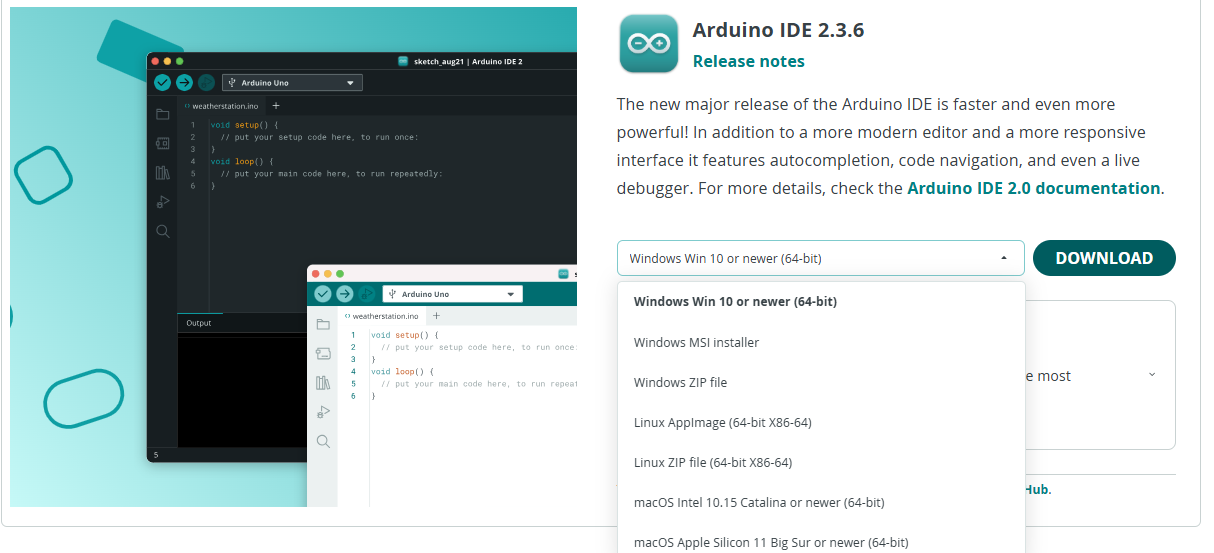Expand the chevron on the right info panel
1214x553 pixels.
tap(1152, 375)
